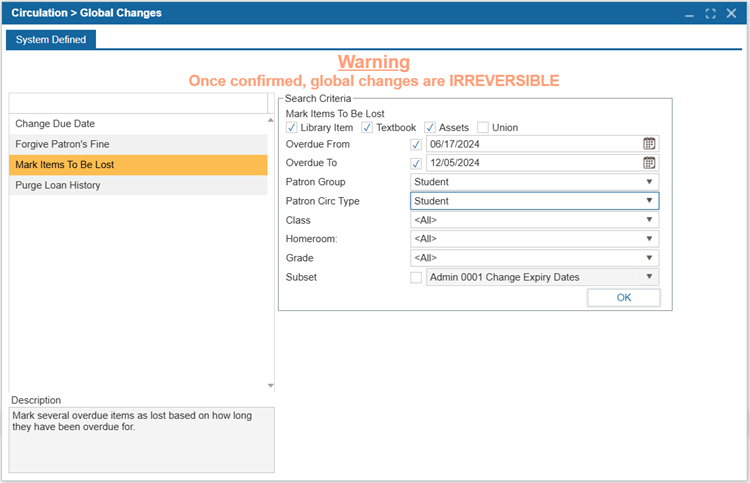
Task: Click the Patron Group label
Action: coord(315,182)
